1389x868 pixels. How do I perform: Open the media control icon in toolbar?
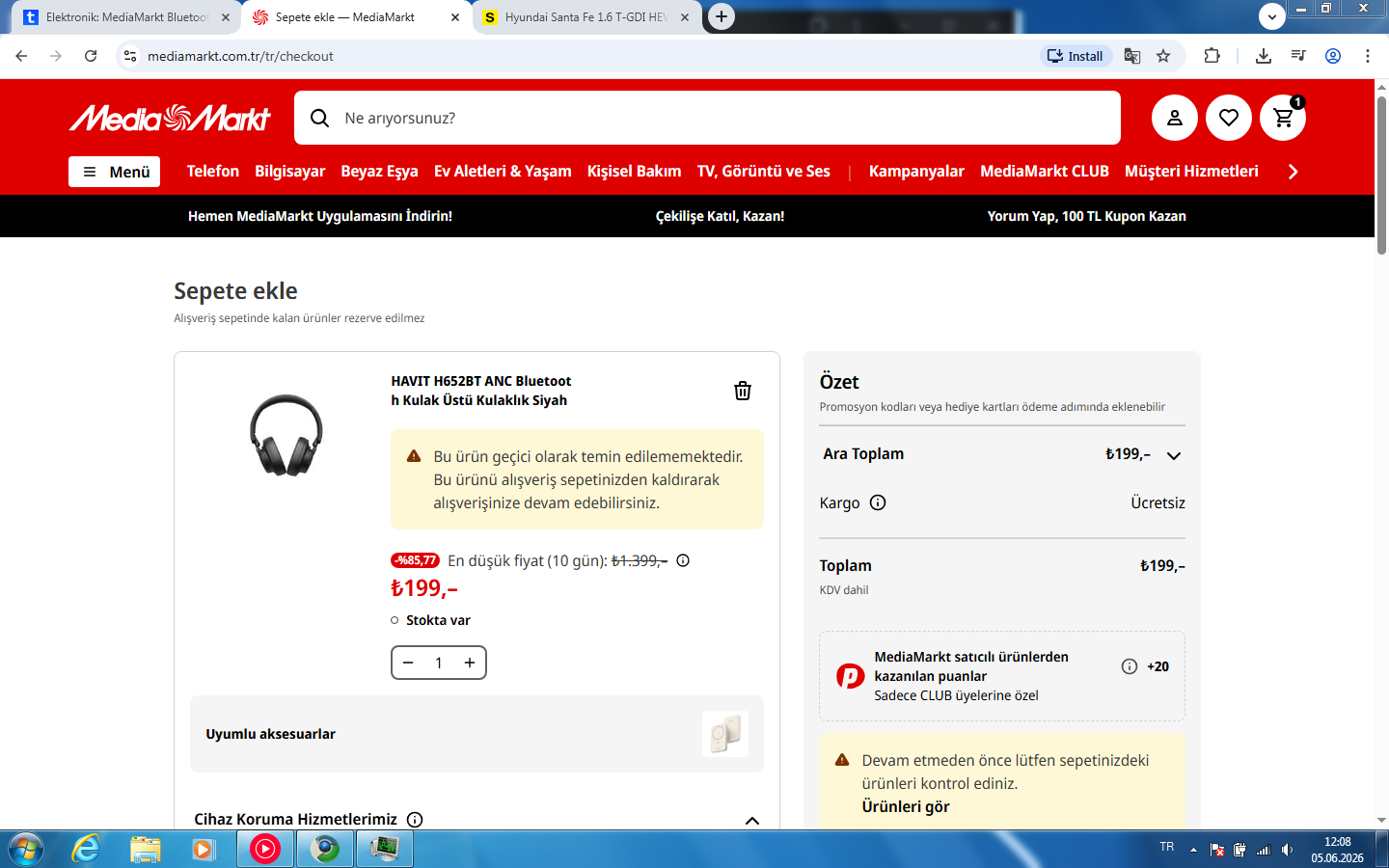point(1298,56)
